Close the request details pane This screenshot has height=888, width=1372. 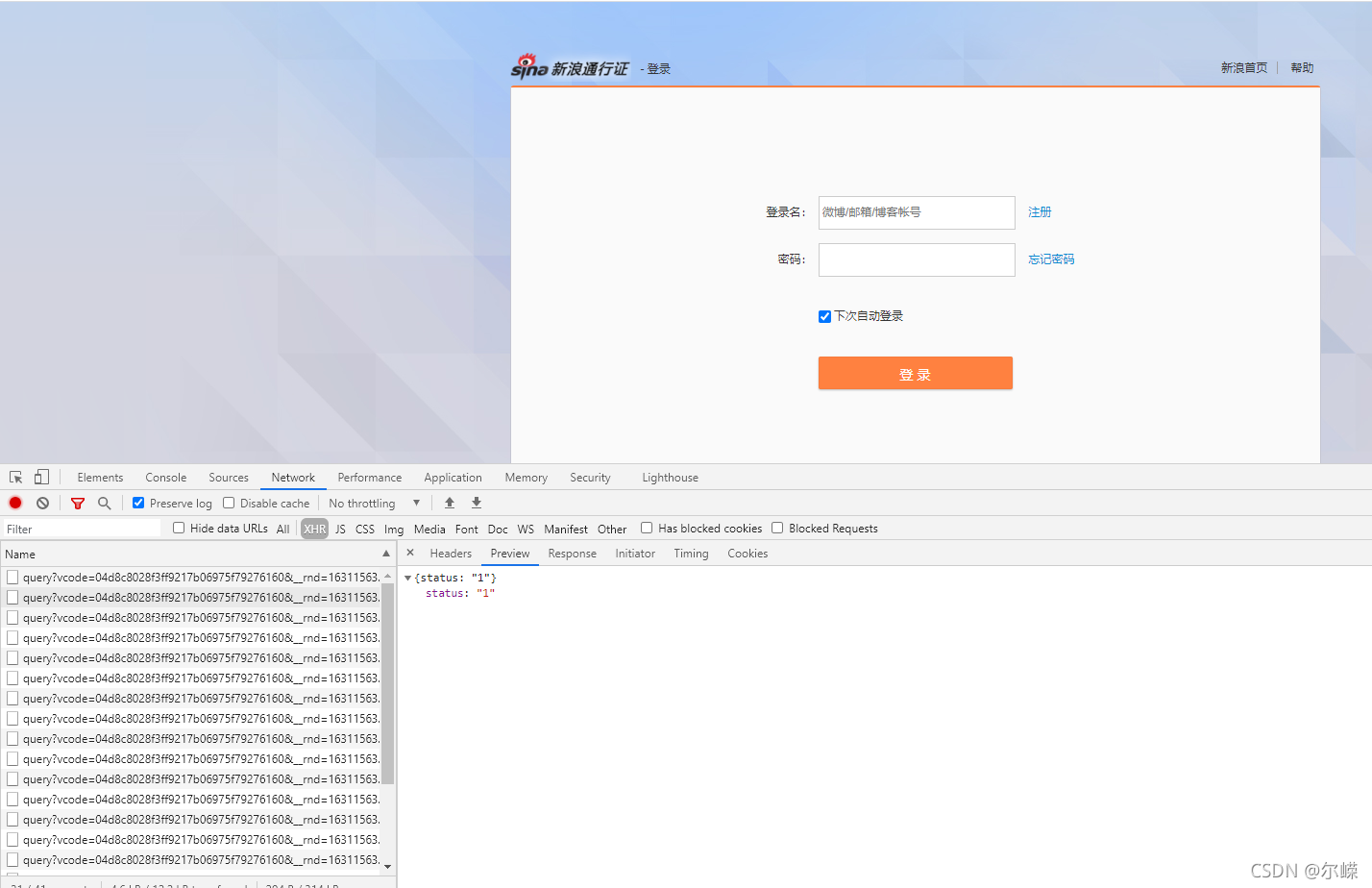(x=410, y=553)
